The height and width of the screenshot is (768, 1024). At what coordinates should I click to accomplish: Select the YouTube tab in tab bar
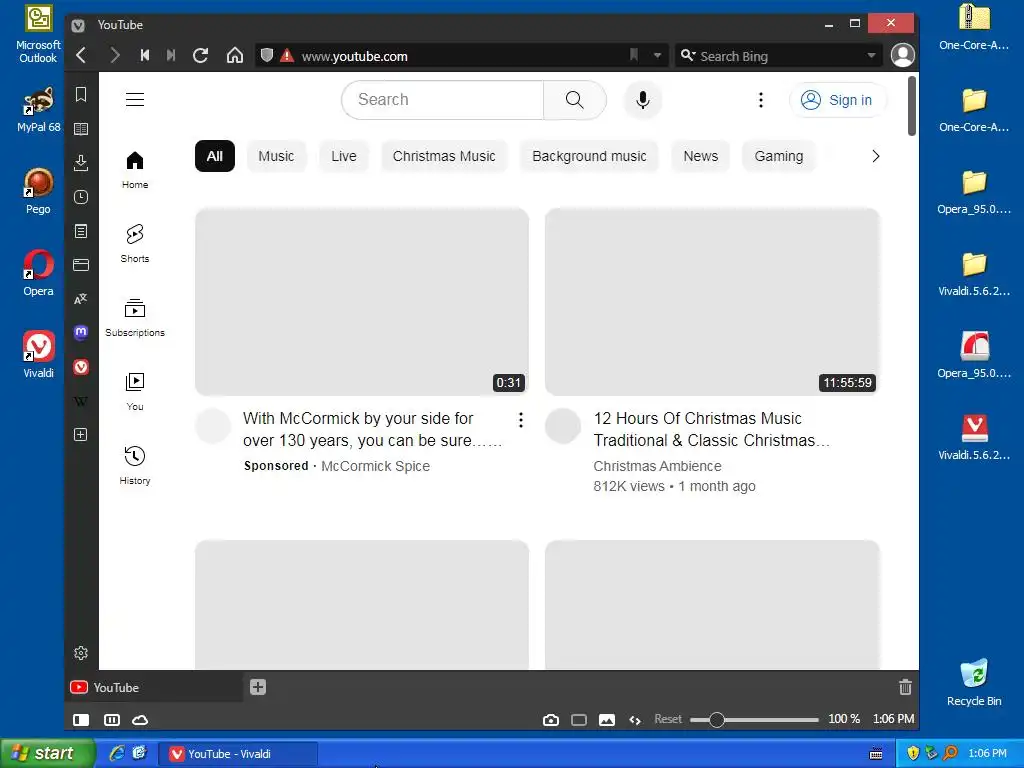(154, 687)
